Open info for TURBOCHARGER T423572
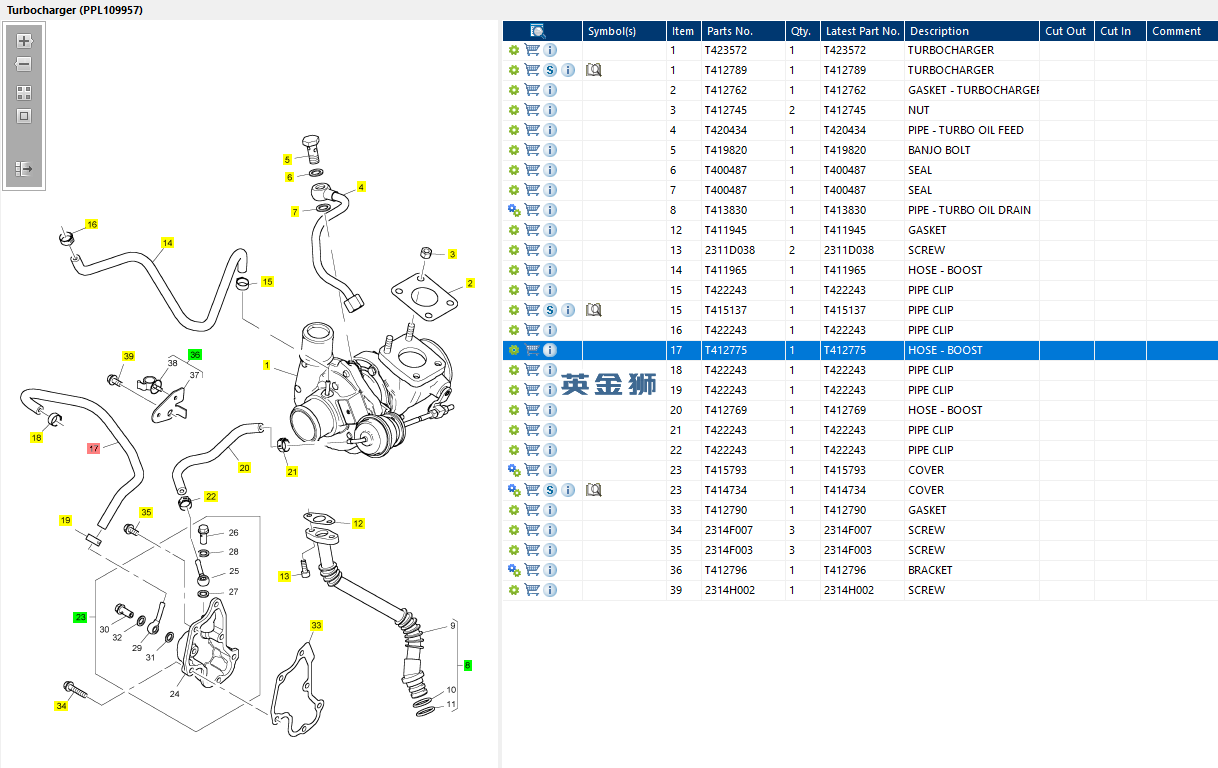1218x768 pixels. [x=550, y=50]
